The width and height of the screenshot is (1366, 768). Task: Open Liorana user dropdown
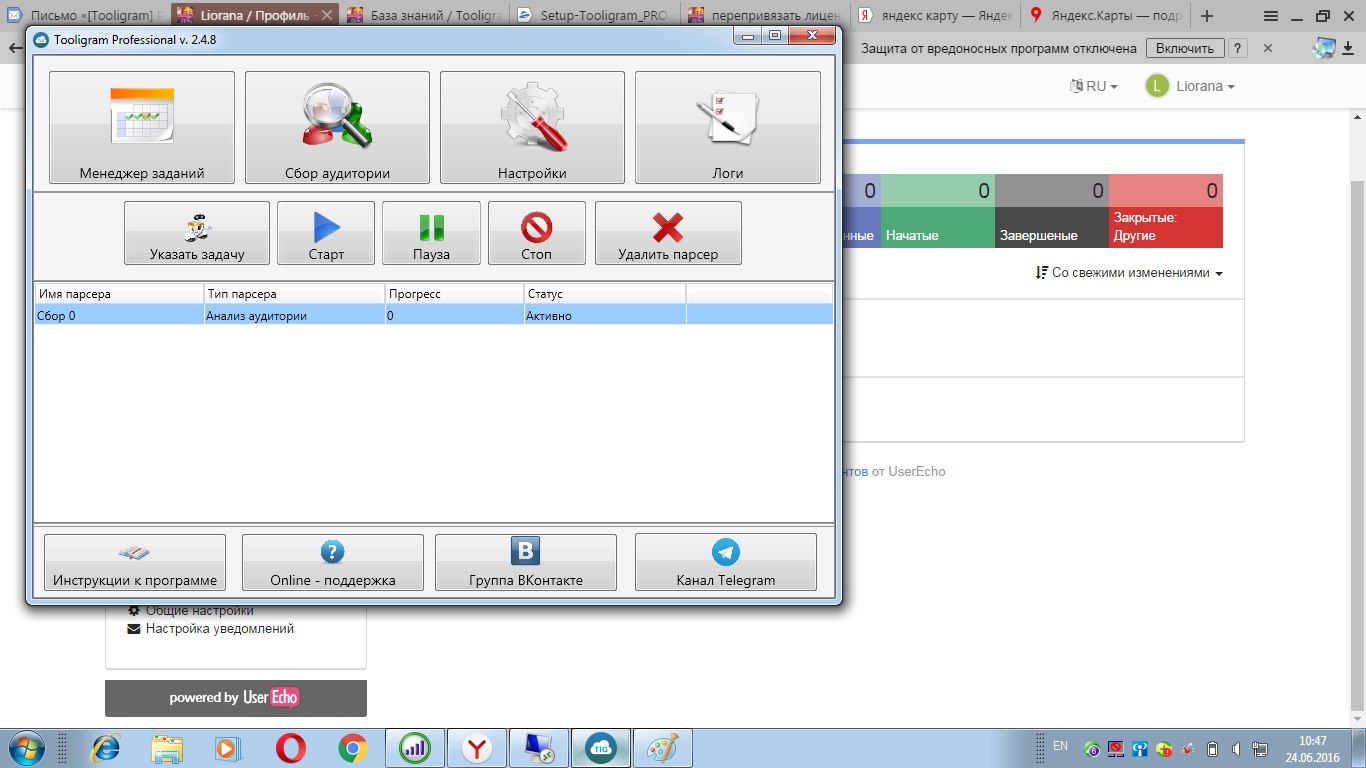1190,86
